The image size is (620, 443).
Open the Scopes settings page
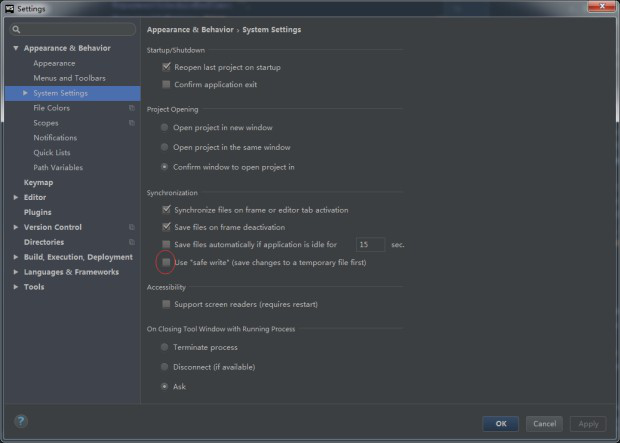(x=46, y=123)
